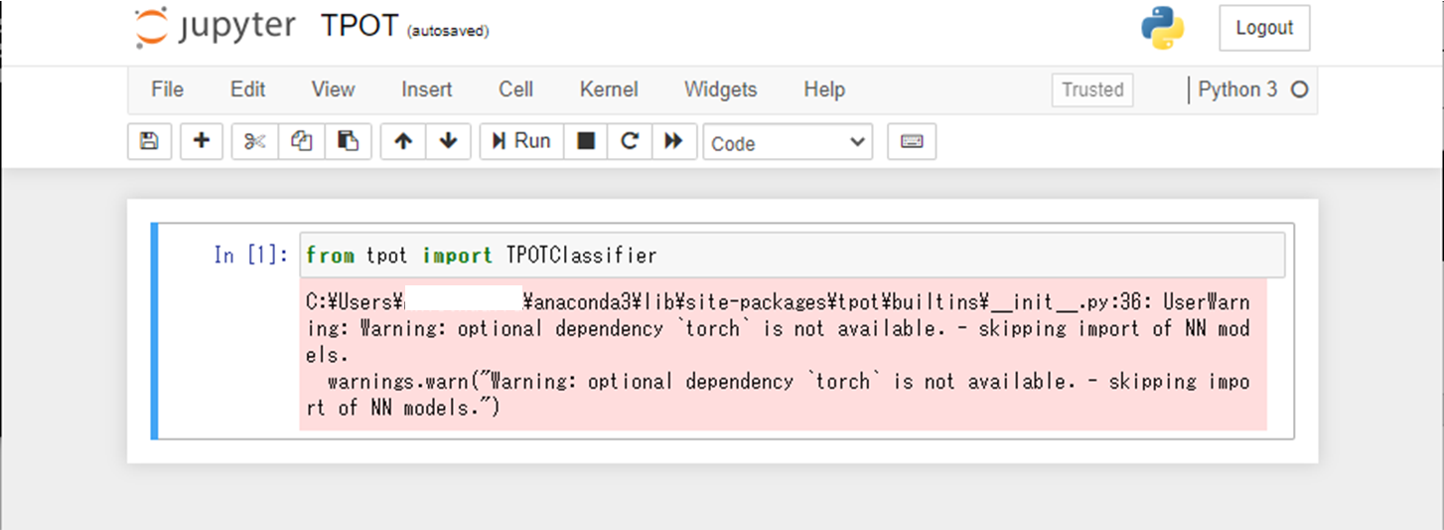
Task: Open the cell type Code dropdown
Action: point(787,143)
